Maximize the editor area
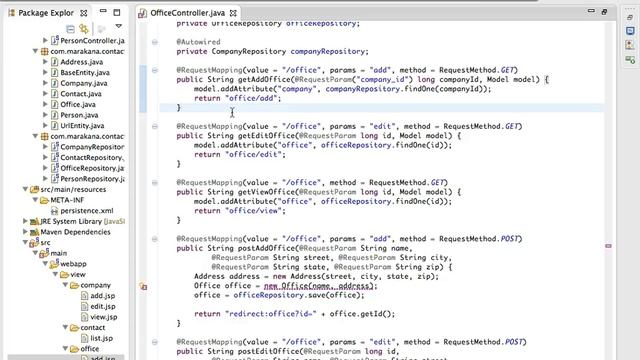This screenshot has height=360, width=640. (x=604, y=12)
